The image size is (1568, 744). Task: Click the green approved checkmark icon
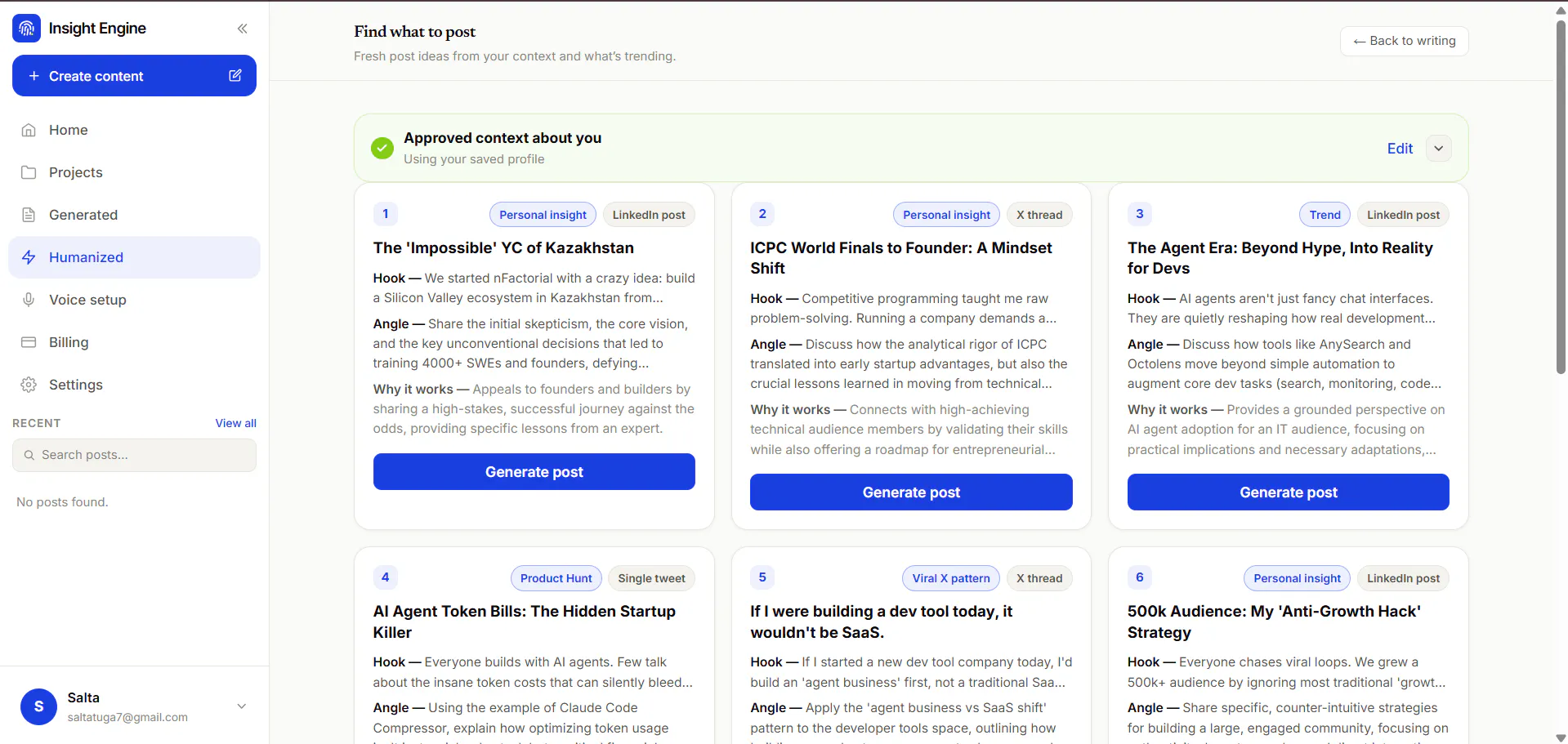coord(382,148)
